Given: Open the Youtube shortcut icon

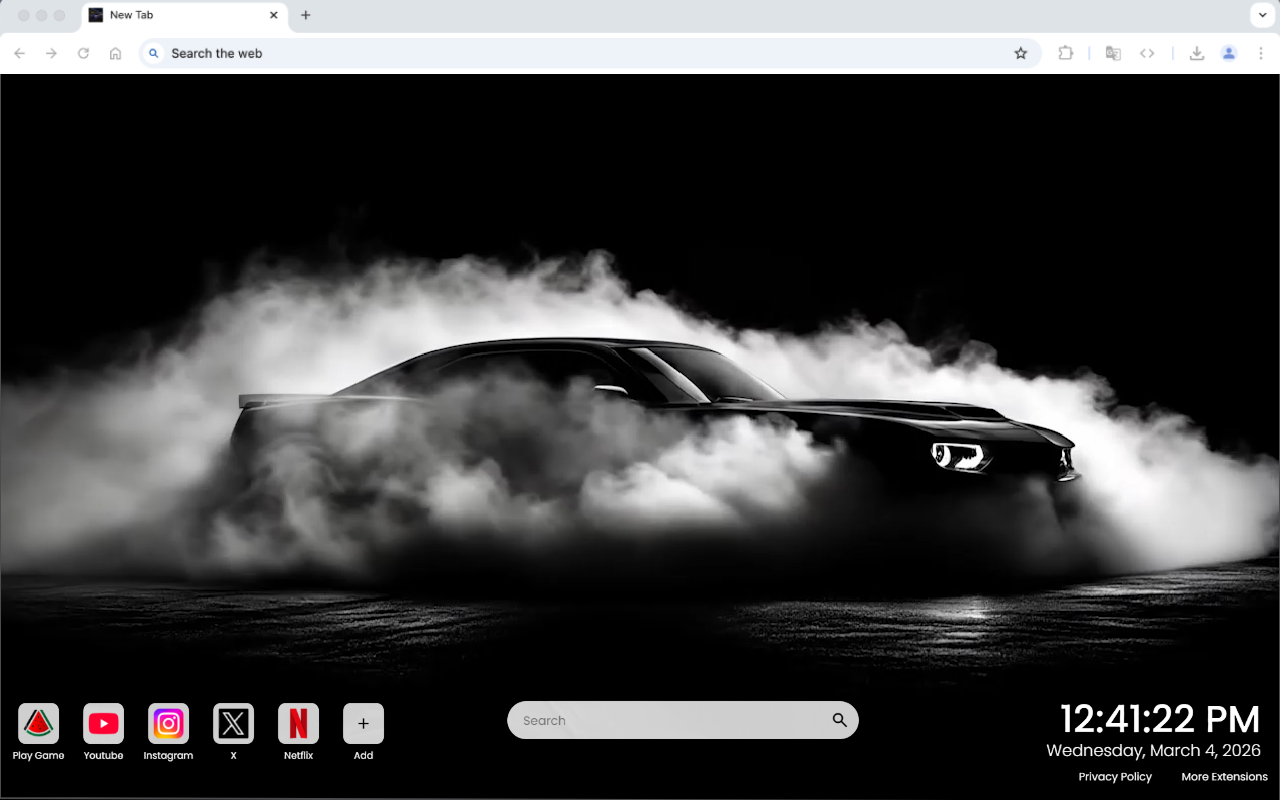Looking at the screenshot, I should click(x=103, y=723).
